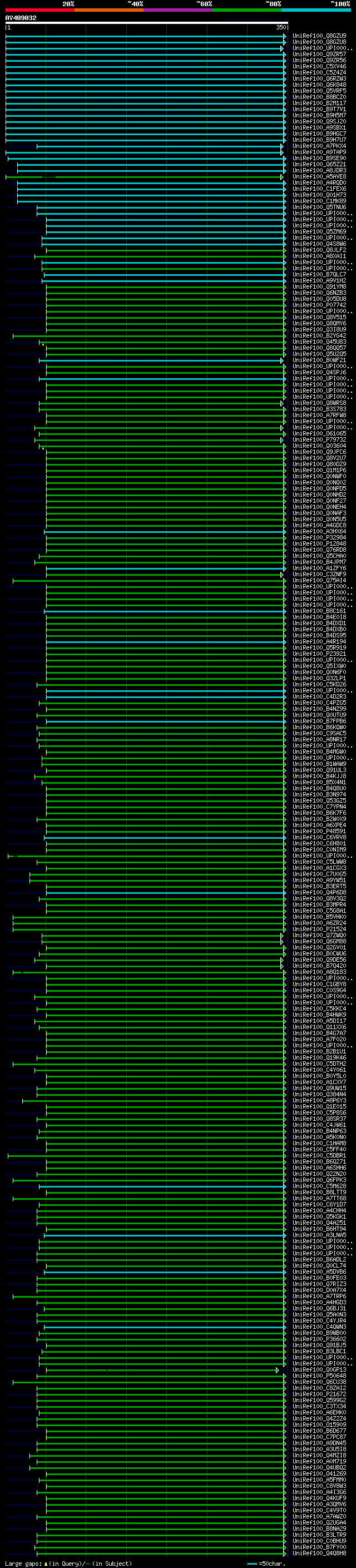Pick the UniRef100_A9V1H2 hit
This screenshot has width=356, height=1568.
tap(319, 280)
